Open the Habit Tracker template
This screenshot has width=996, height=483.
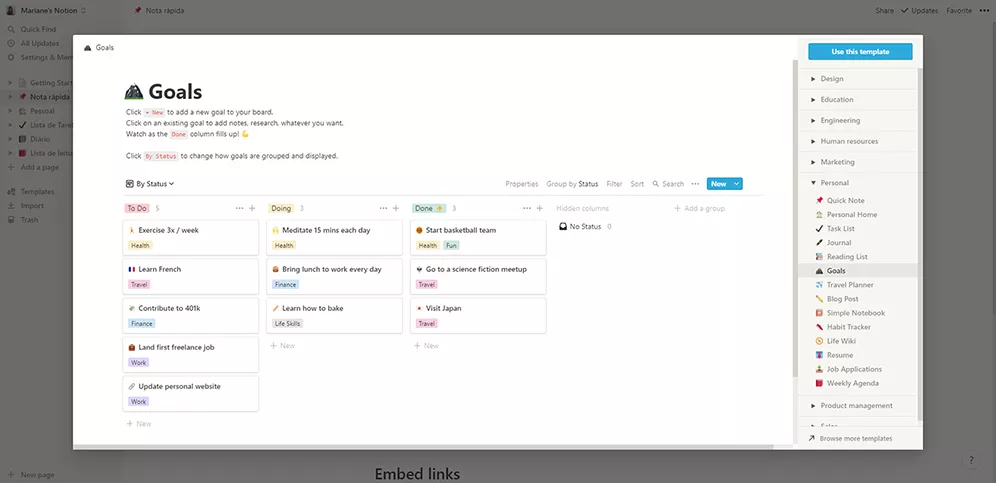click(x=848, y=327)
